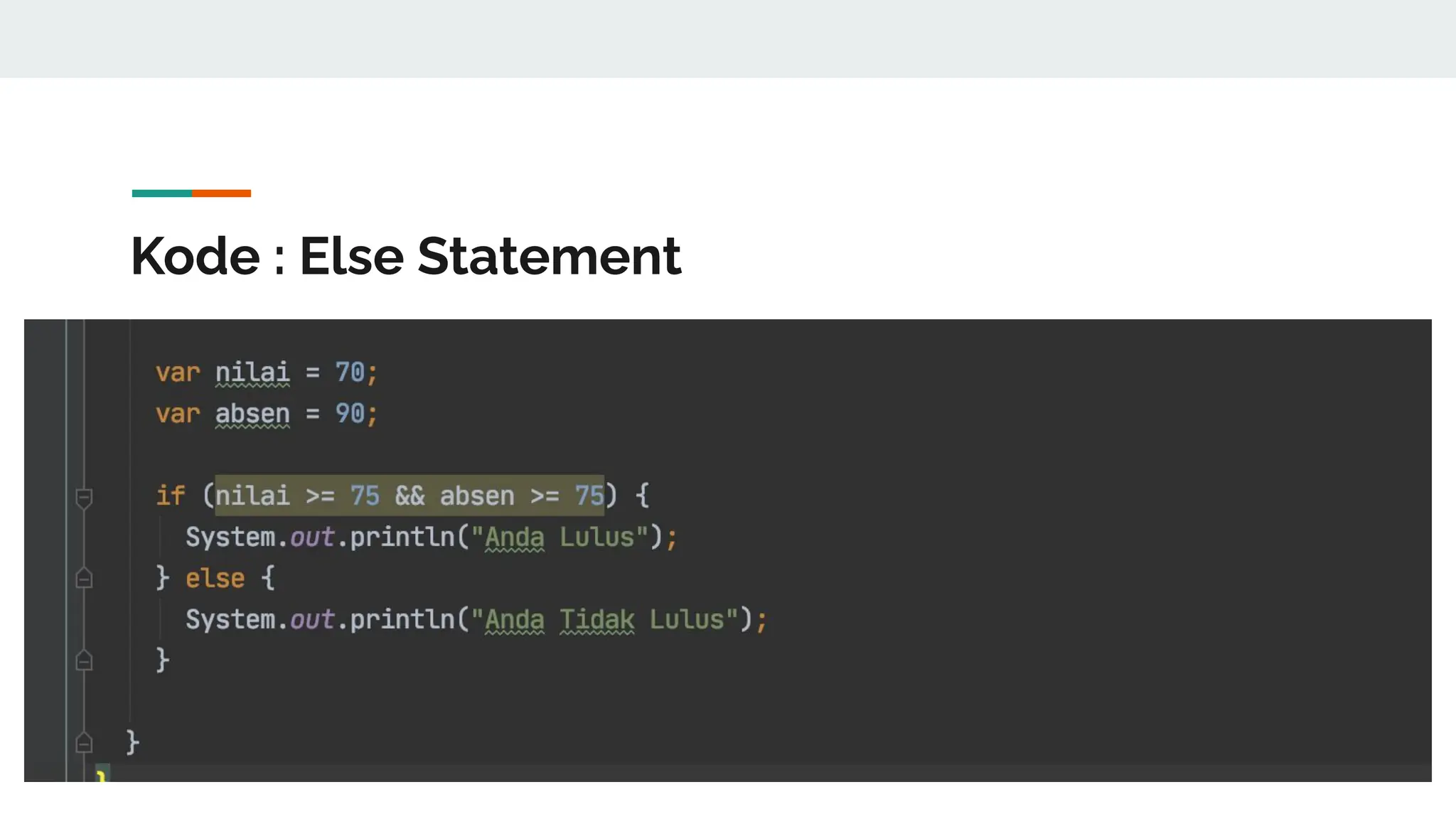1456x819 pixels.
Task: Click the number 90 in code
Action: click(350, 414)
